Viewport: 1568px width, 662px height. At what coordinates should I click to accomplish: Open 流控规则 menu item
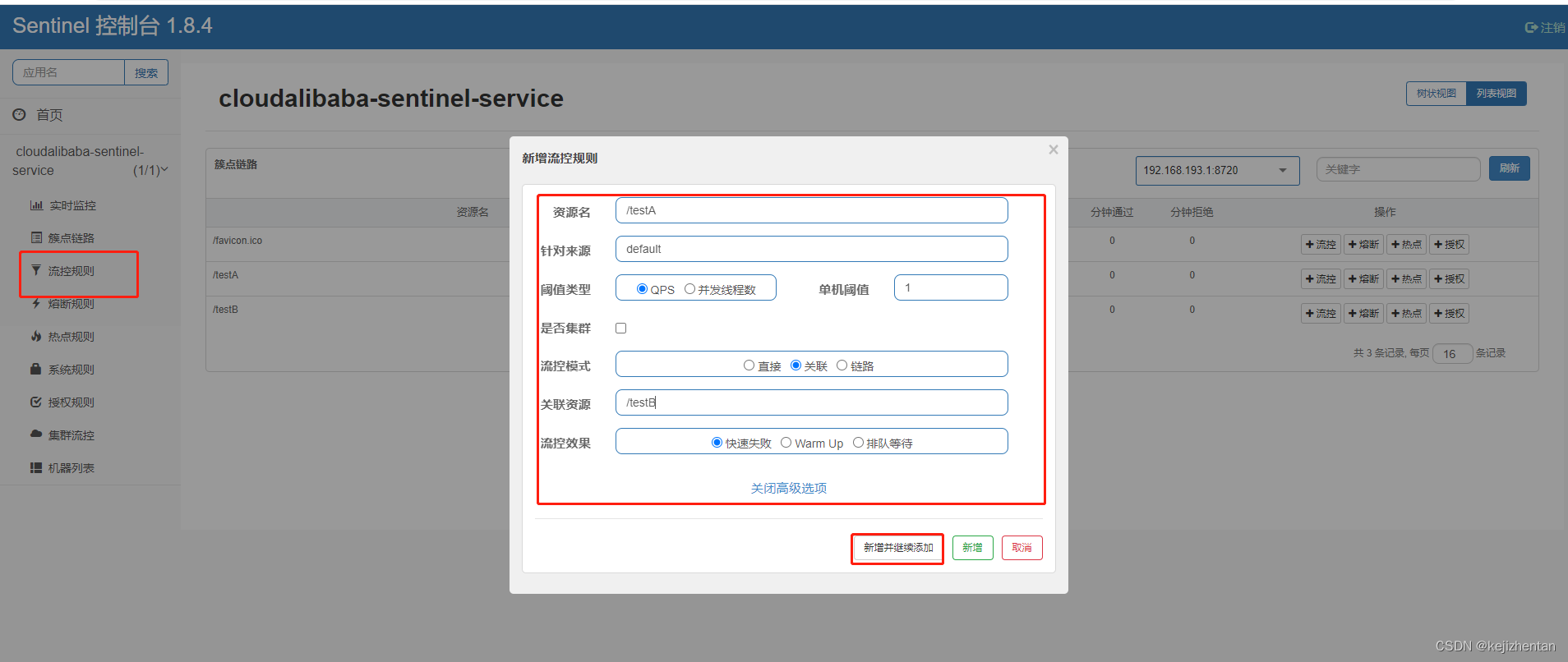click(x=71, y=271)
